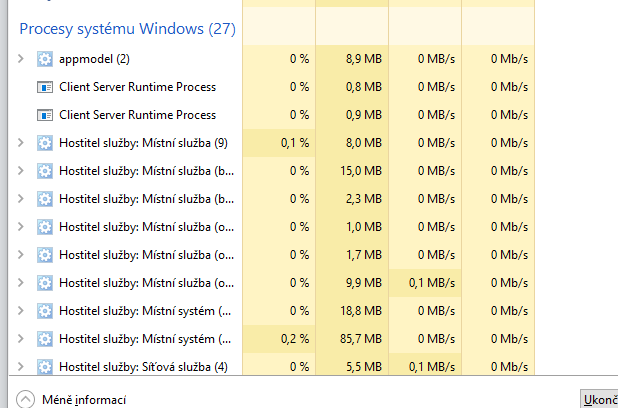Expand Hostitel služby: Síťová služba (4)
Image resolution: width=618 pixels, height=408 pixels.
point(21,367)
